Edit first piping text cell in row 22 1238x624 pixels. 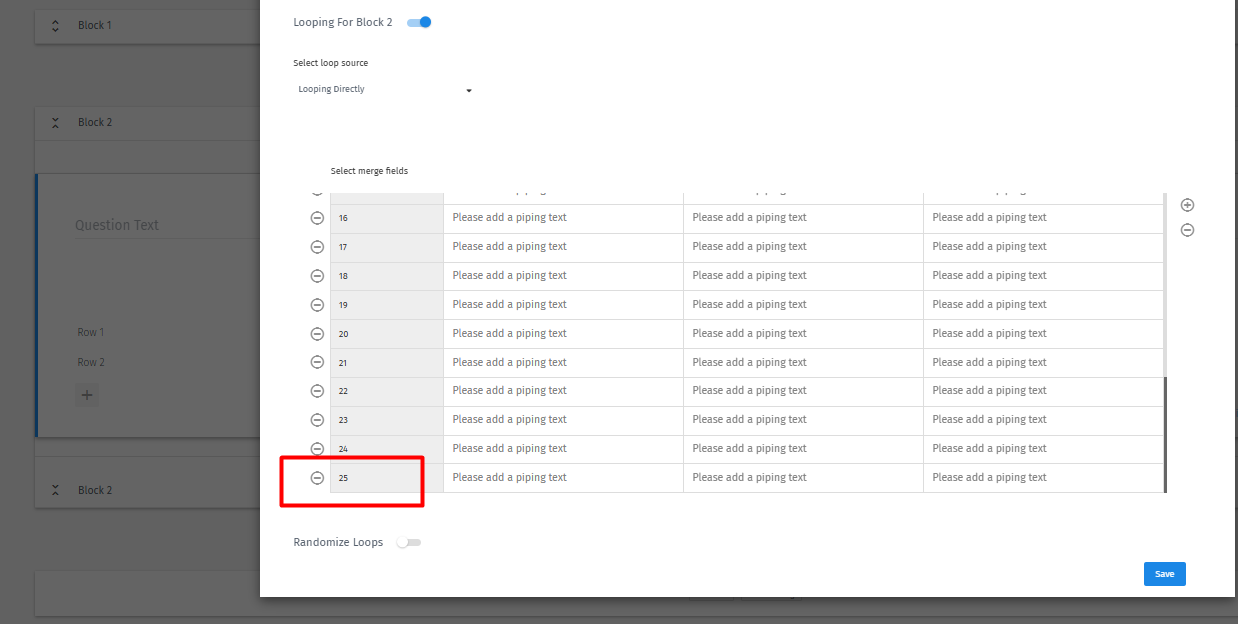click(x=563, y=391)
